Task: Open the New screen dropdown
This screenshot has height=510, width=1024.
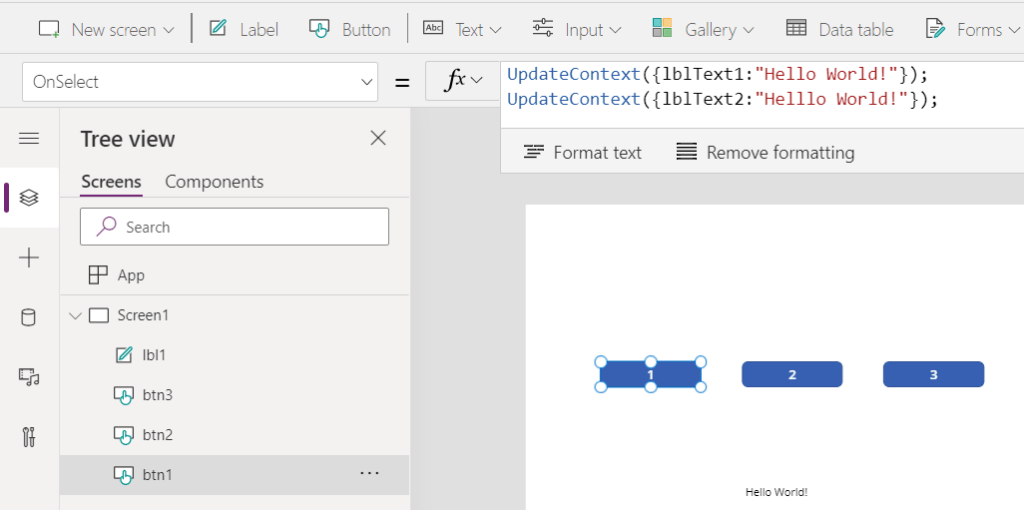Action: click(106, 29)
